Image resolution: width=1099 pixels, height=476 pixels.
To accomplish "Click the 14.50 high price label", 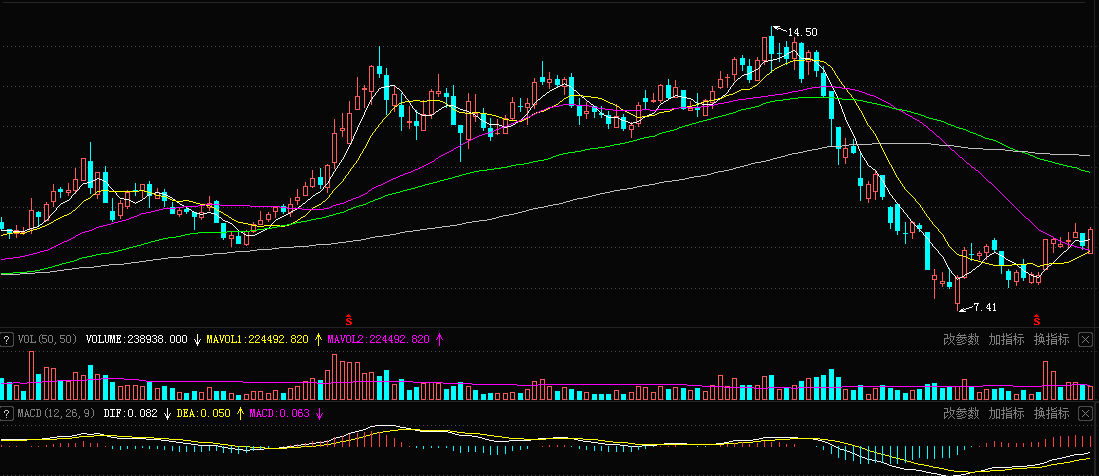I will [x=803, y=32].
